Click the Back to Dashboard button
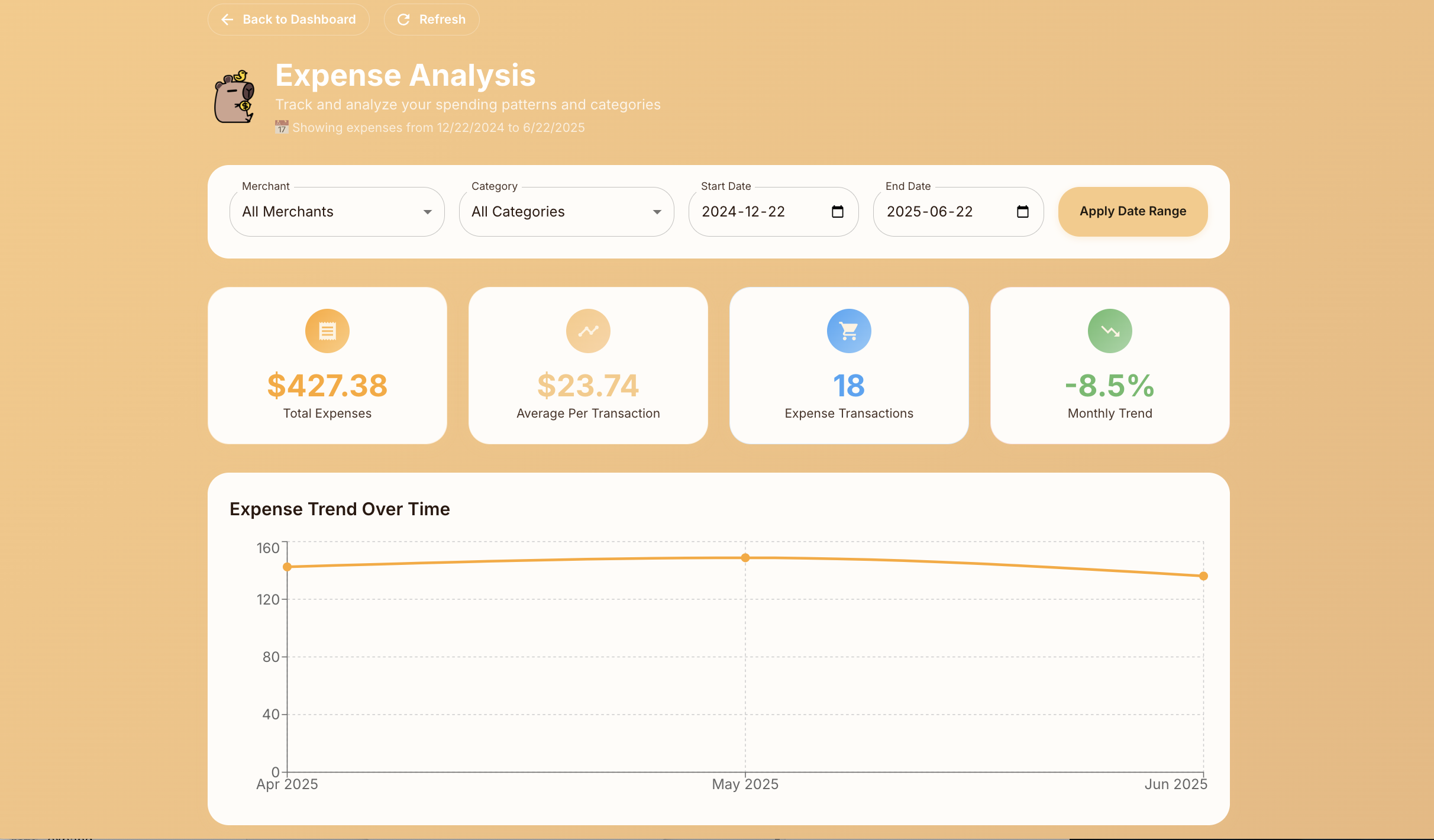Viewport: 1434px width, 840px height. [289, 20]
